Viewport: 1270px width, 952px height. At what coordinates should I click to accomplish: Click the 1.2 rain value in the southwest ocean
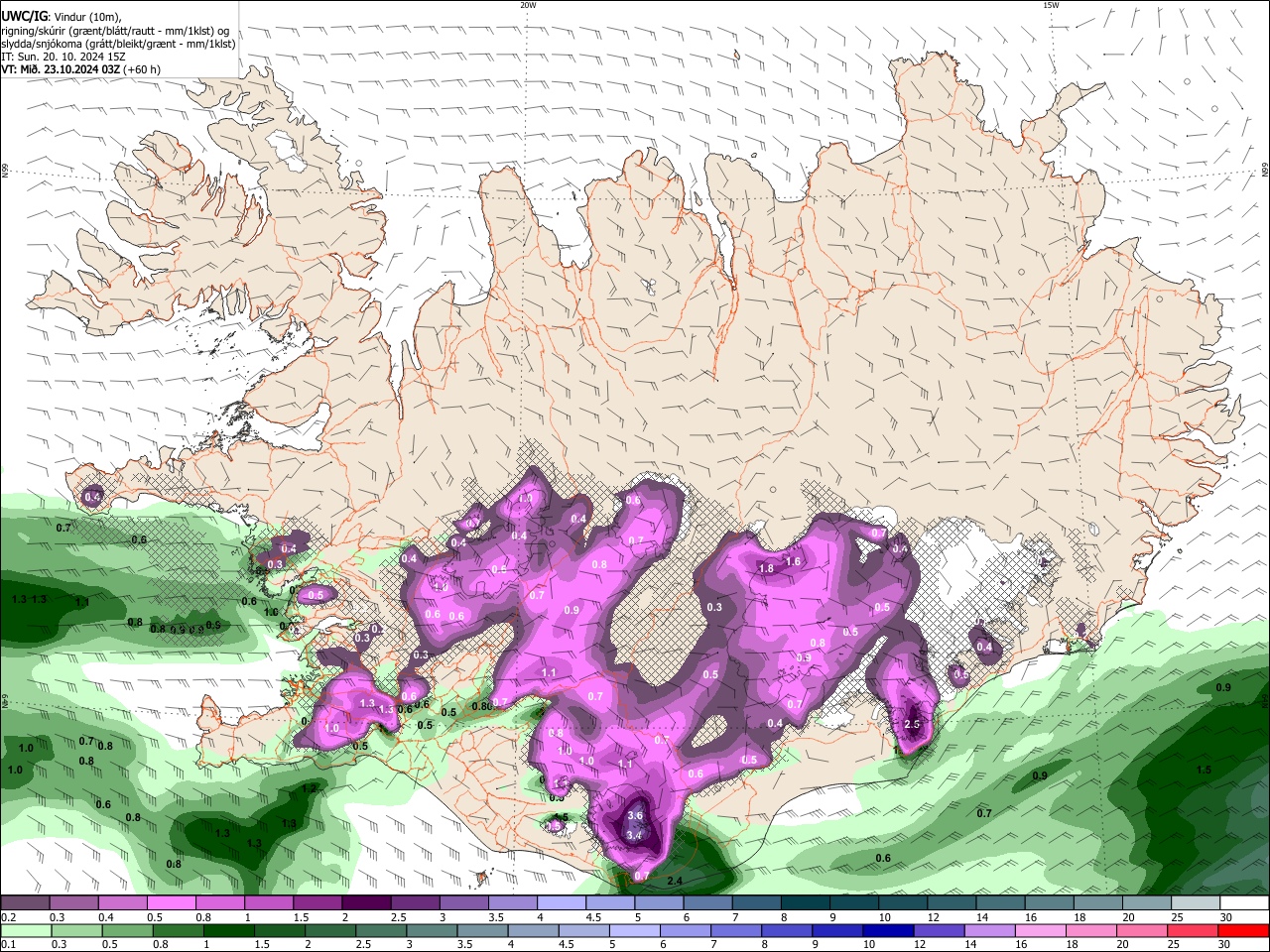click(310, 789)
